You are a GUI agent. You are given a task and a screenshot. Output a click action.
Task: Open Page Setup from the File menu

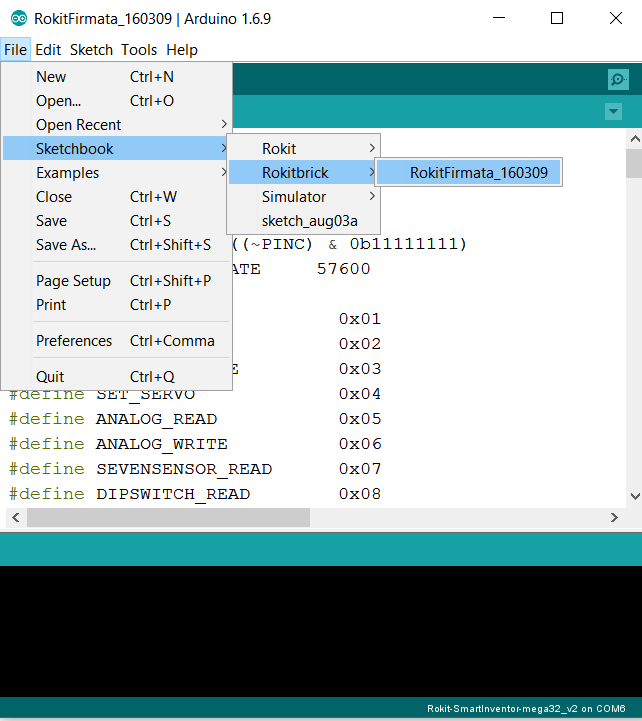point(117,281)
